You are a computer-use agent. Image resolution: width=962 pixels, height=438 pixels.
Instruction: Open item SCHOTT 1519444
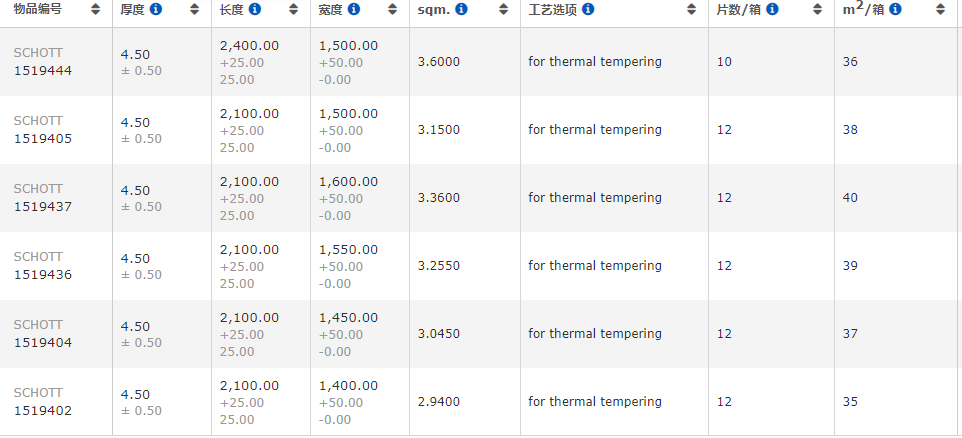42,70
